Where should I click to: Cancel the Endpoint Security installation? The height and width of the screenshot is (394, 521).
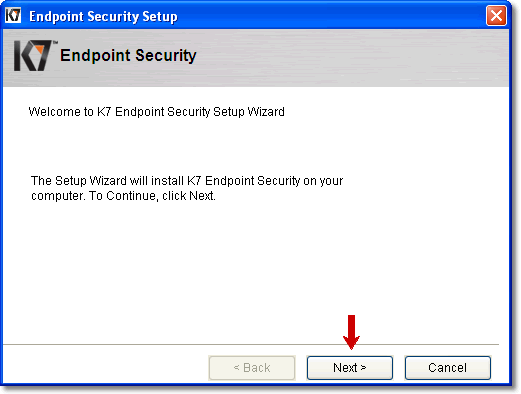click(448, 368)
